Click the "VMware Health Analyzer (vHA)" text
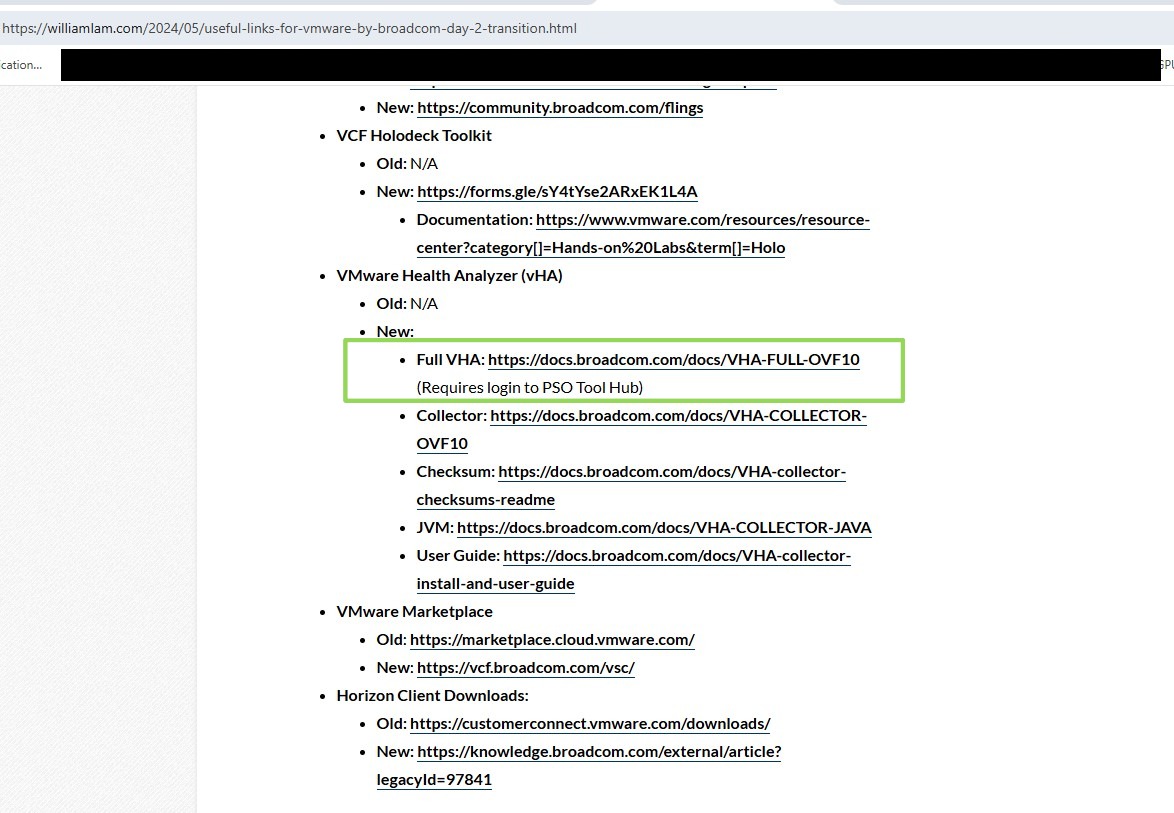Screen dimensions: 1174x813 pyautogui.click(x=449, y=275)
